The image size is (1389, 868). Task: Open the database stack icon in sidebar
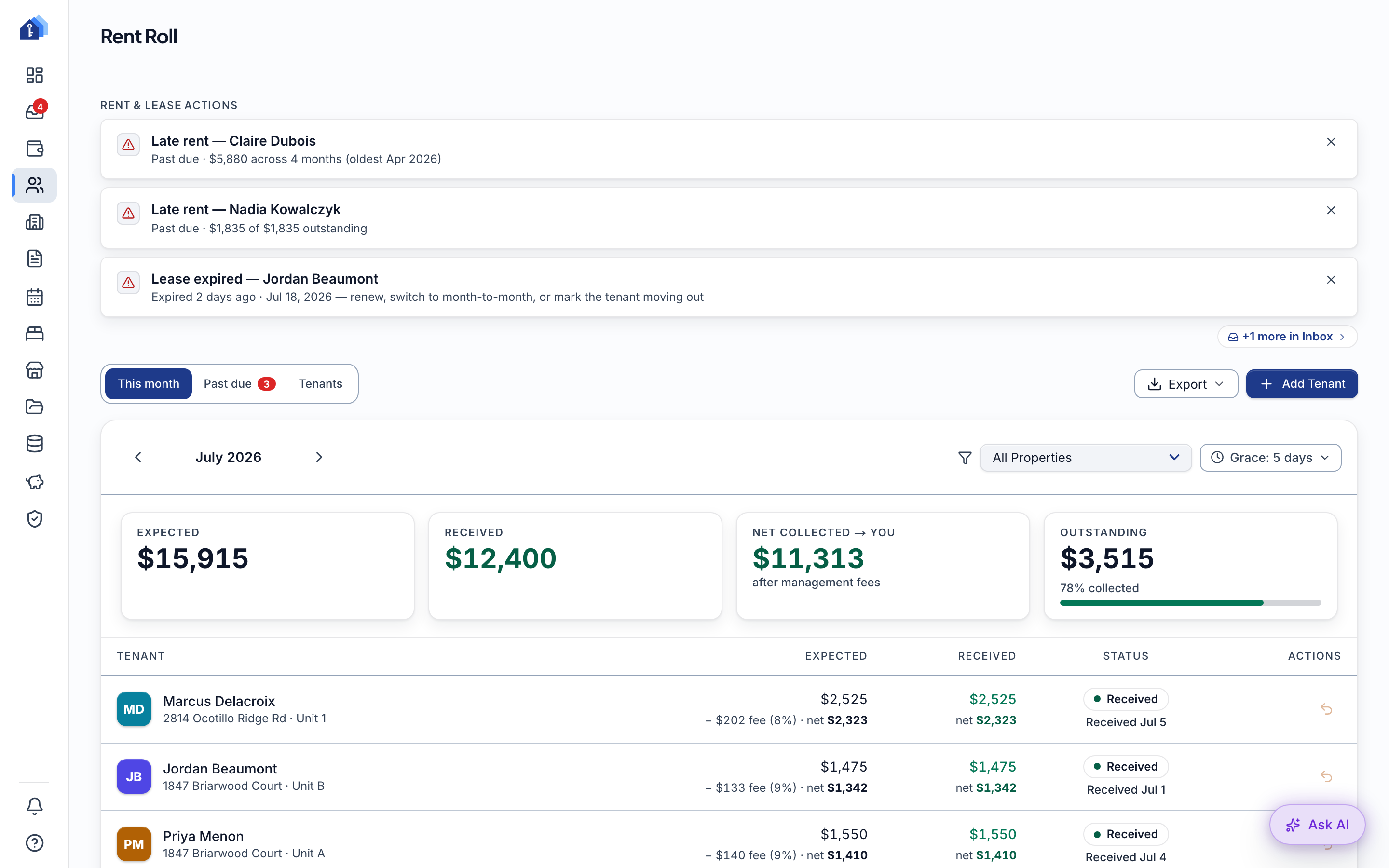(x=34, y=444)
